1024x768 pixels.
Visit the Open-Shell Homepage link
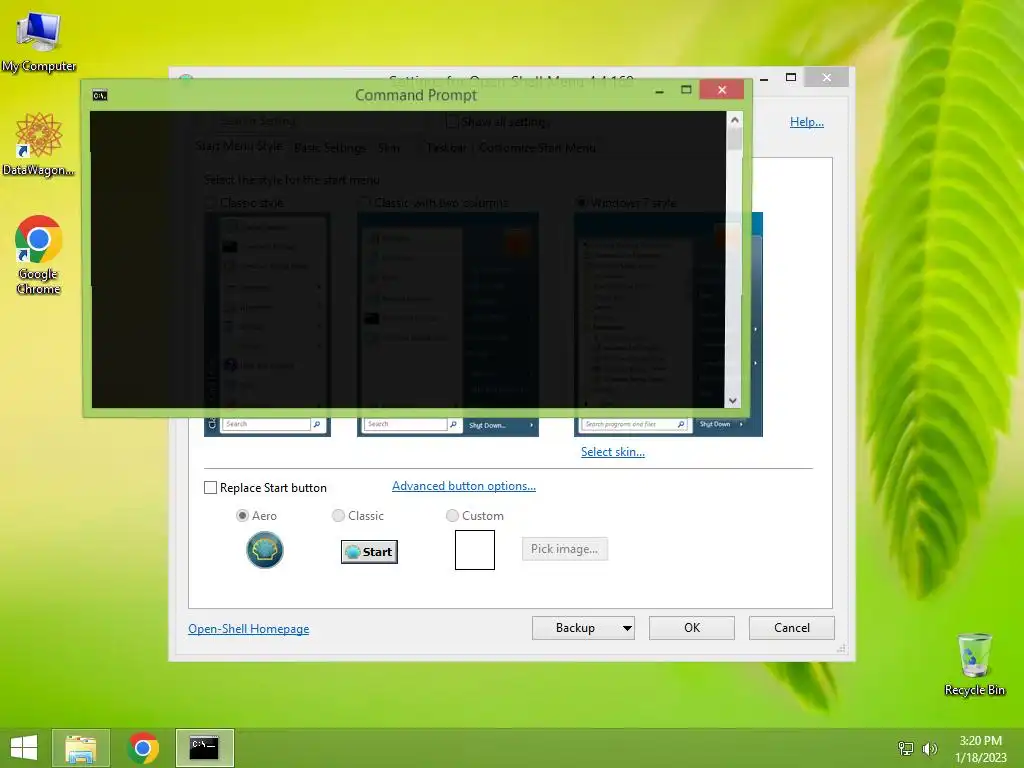point(249,629)
